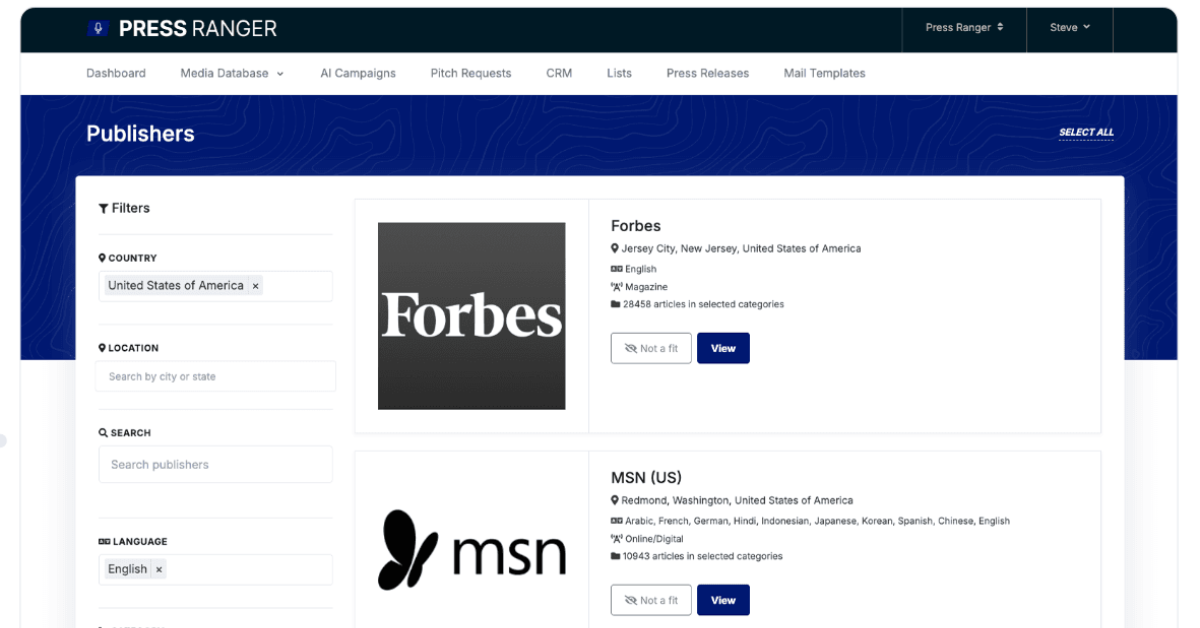This screenshot has height=628, width=1200.
Task: Click the MSN butterfly logo thumbnail
Action: coord(471,550)
